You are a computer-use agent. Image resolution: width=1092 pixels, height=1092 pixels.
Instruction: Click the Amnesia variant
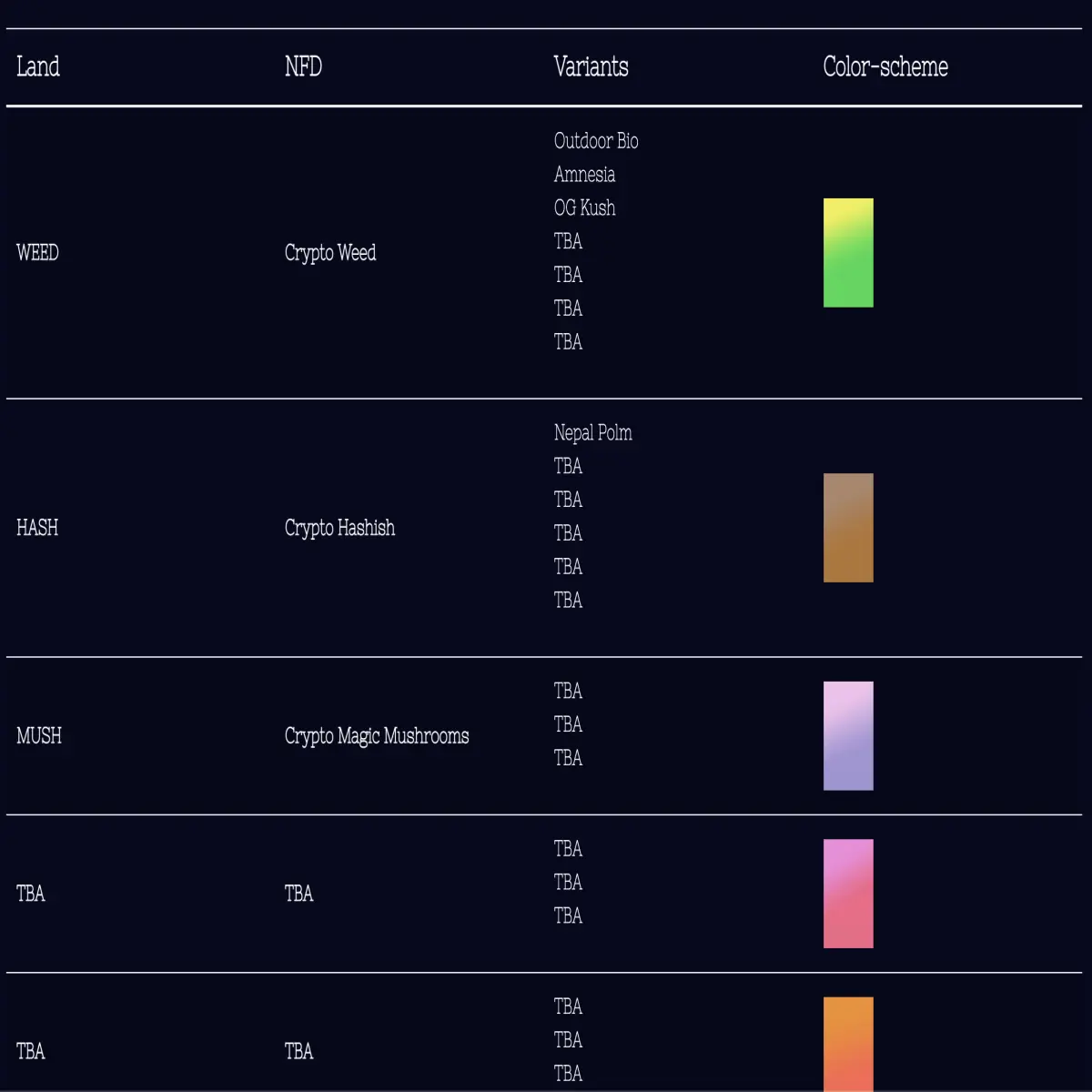[584, 175]
